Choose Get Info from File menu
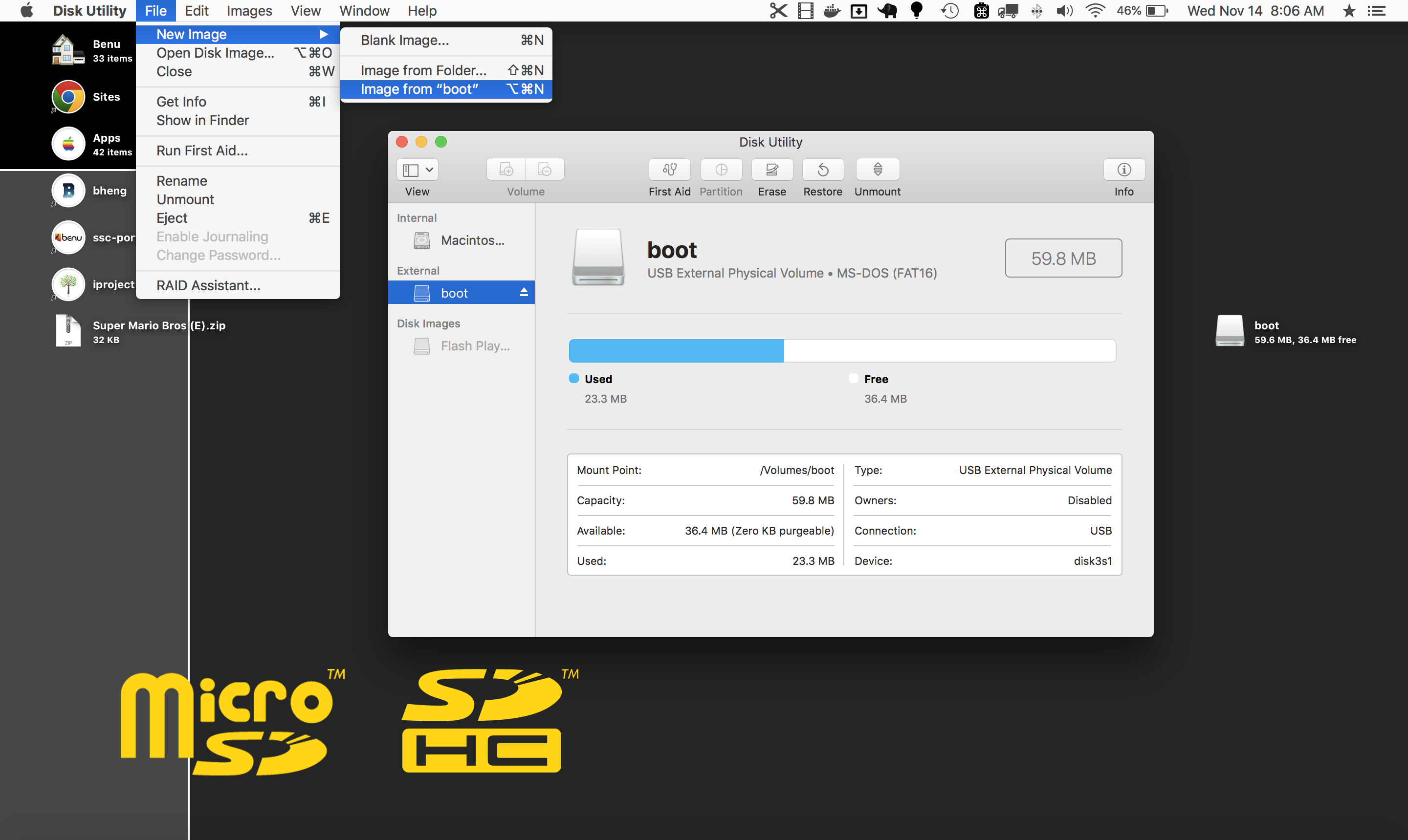This screenshot has width=1408, height=840. pos(238,101)
